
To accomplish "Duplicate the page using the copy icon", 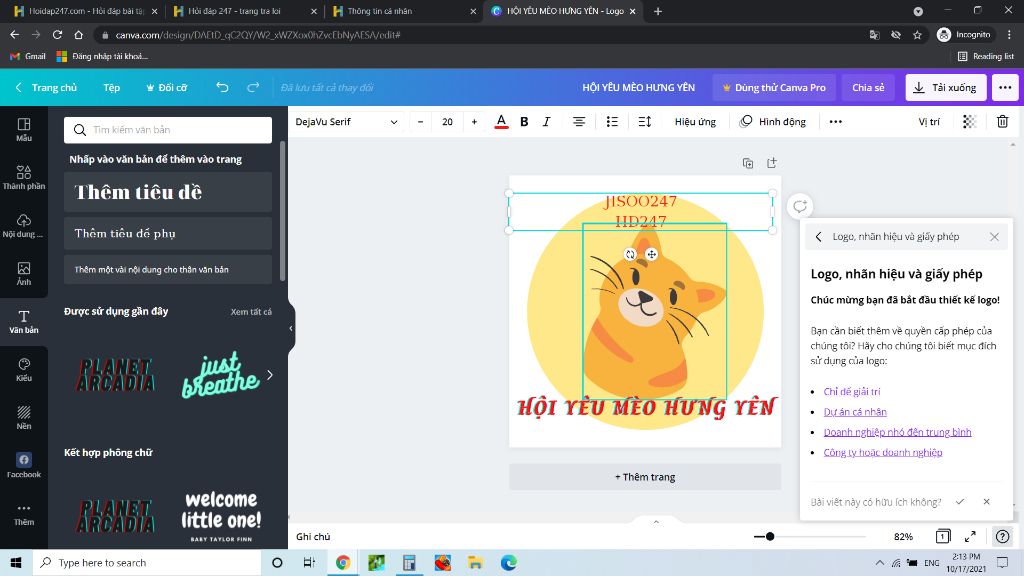I will pos(748,161).
